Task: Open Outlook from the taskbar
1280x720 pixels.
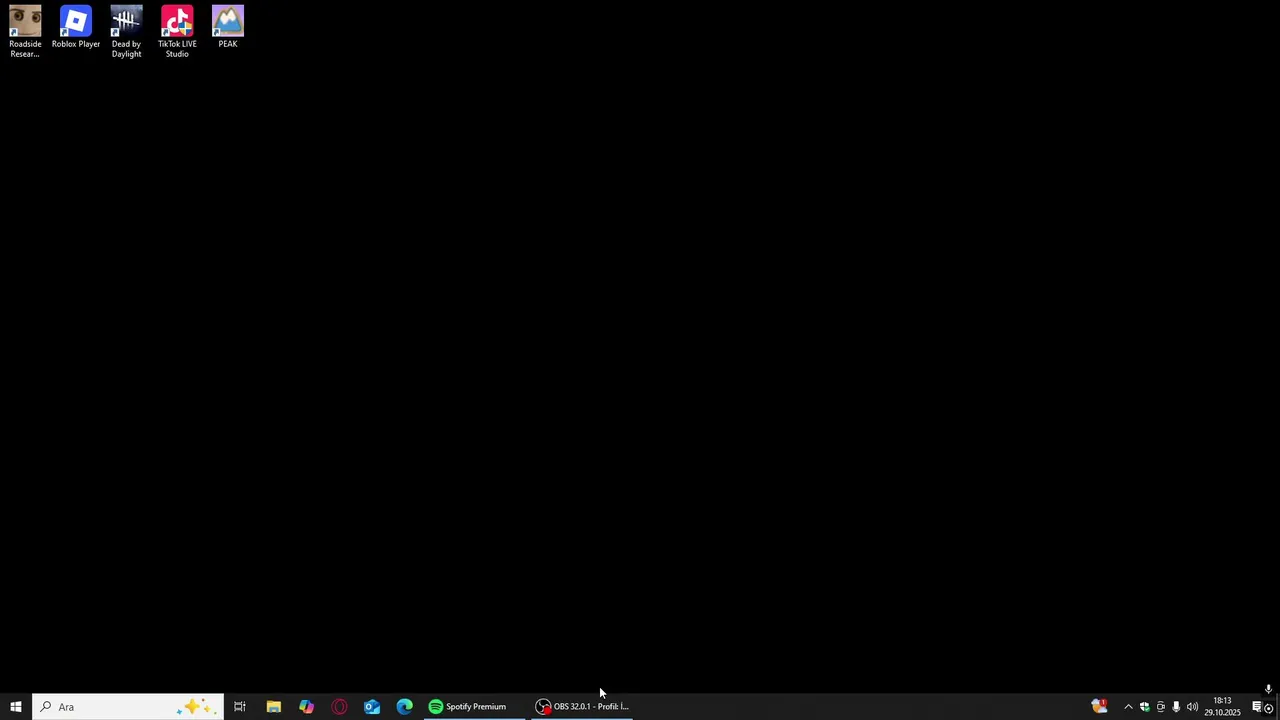Action: tap(372, 707)
